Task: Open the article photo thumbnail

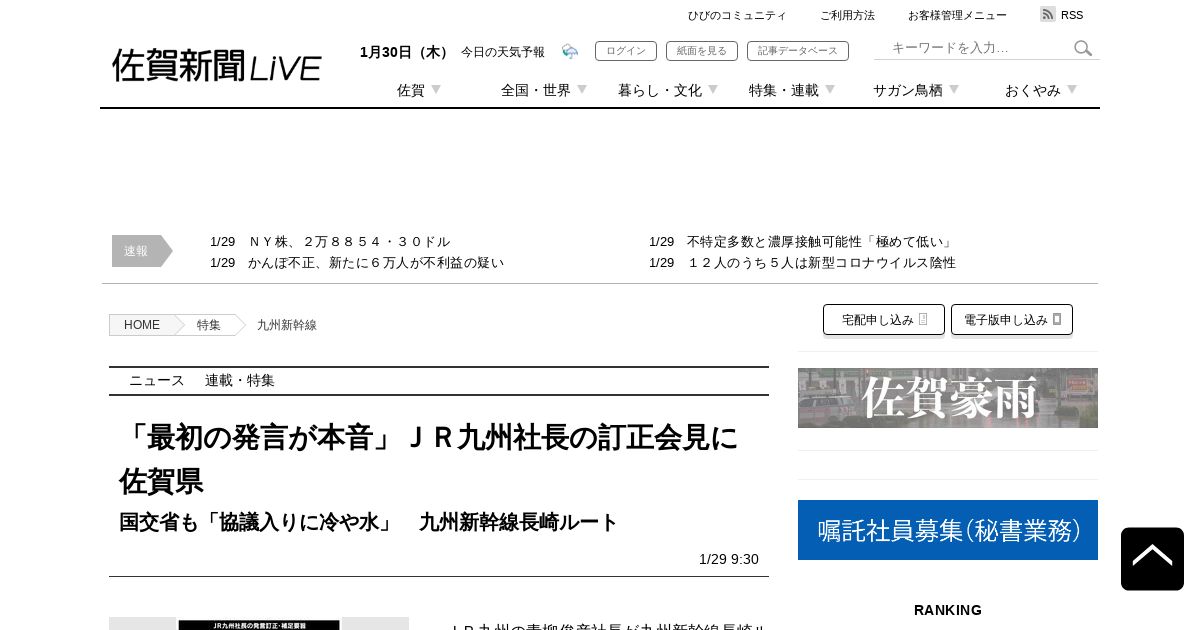Action: 259,623
